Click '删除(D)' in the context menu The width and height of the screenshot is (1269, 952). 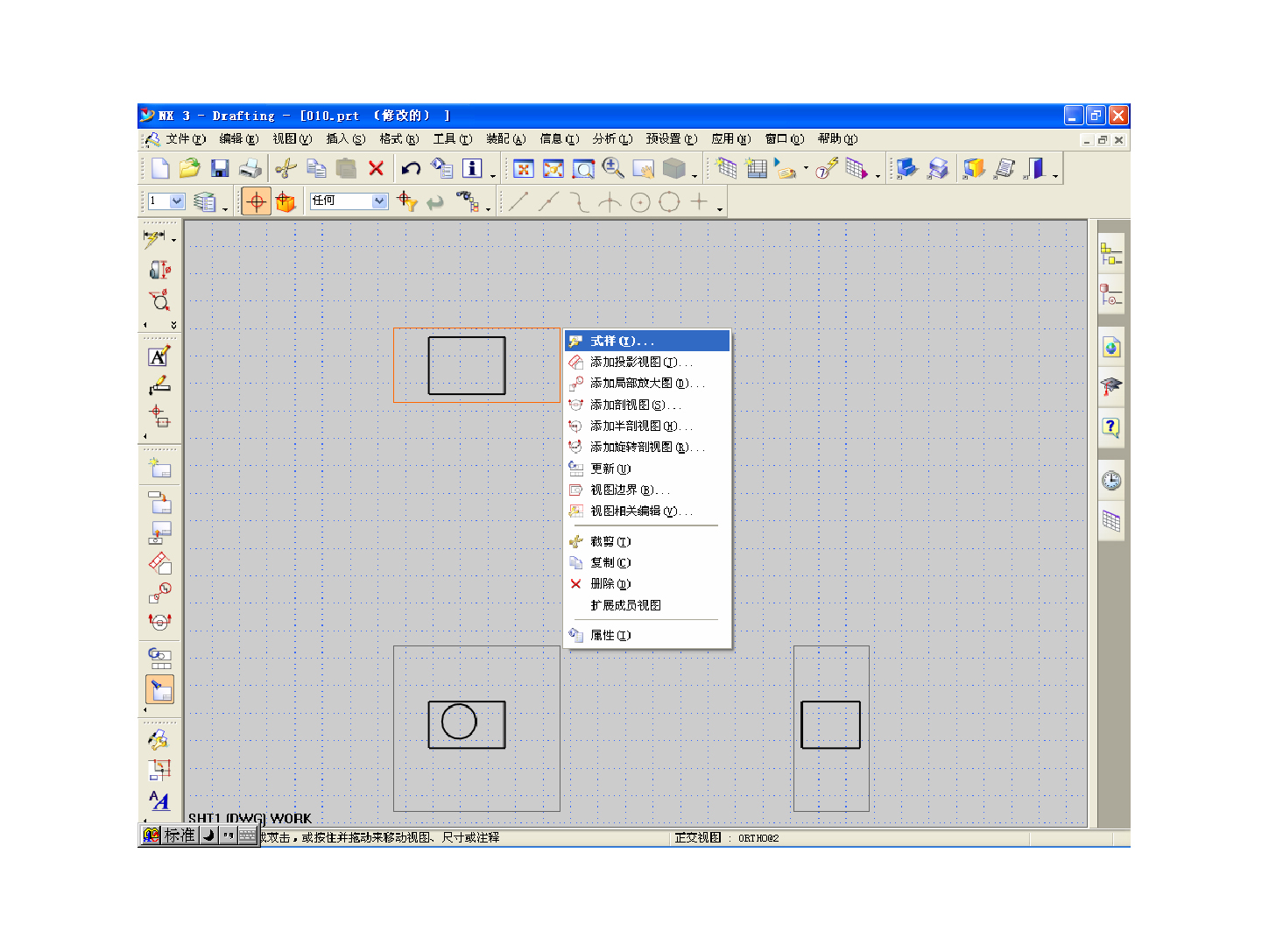(647, 583)
